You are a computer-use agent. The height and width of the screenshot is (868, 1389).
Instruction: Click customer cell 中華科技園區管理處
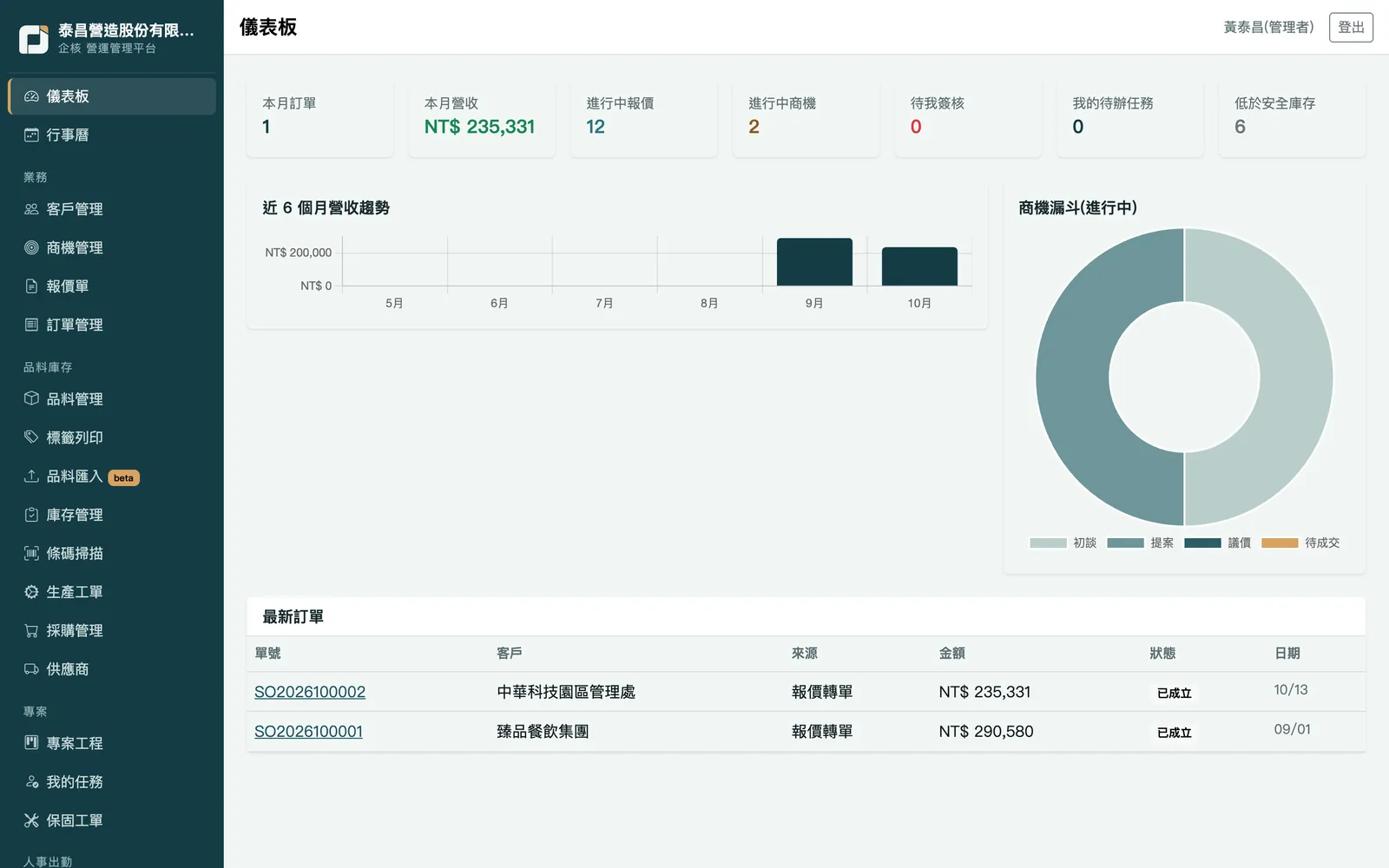click(566, 692)
